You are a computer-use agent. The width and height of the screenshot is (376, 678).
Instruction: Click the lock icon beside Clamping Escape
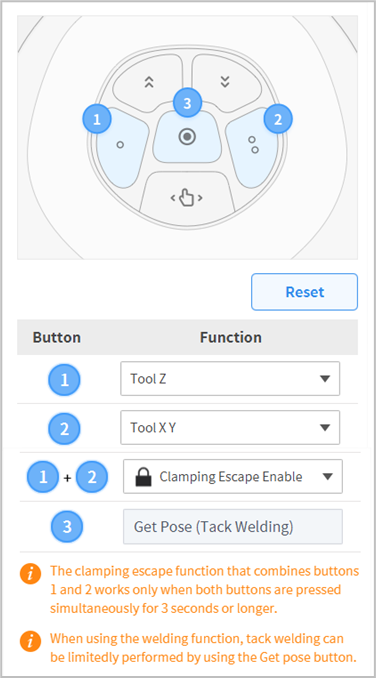(143, 477)
